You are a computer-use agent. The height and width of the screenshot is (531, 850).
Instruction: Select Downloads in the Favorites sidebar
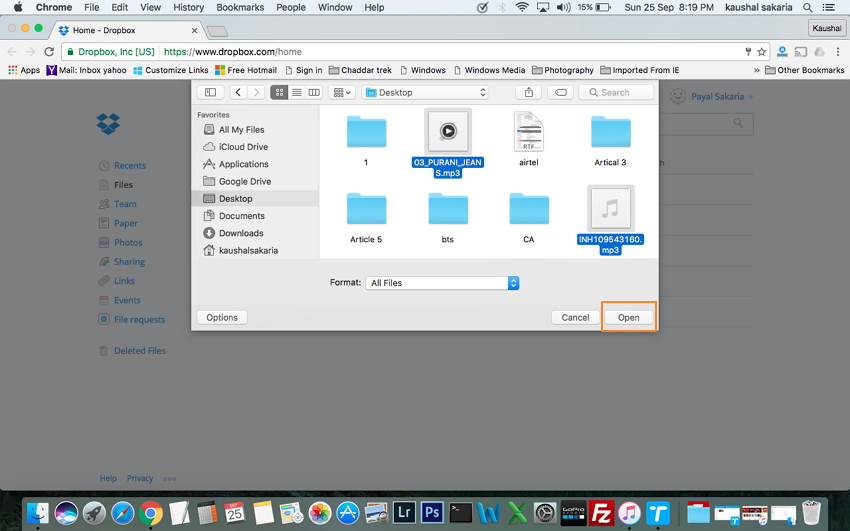(x=241, y=233)
